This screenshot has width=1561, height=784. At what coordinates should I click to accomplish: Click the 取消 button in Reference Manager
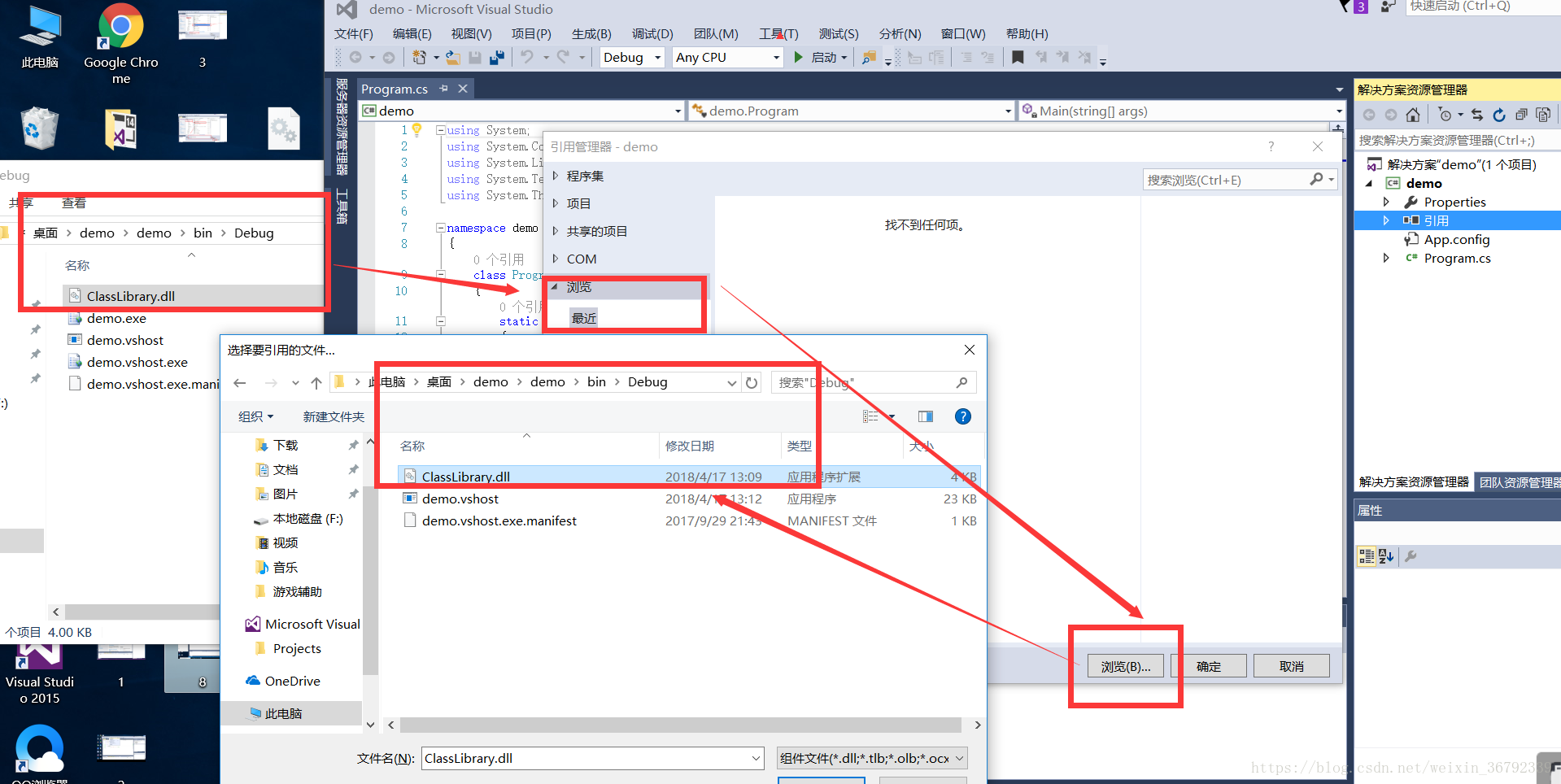pos(1292,666)
